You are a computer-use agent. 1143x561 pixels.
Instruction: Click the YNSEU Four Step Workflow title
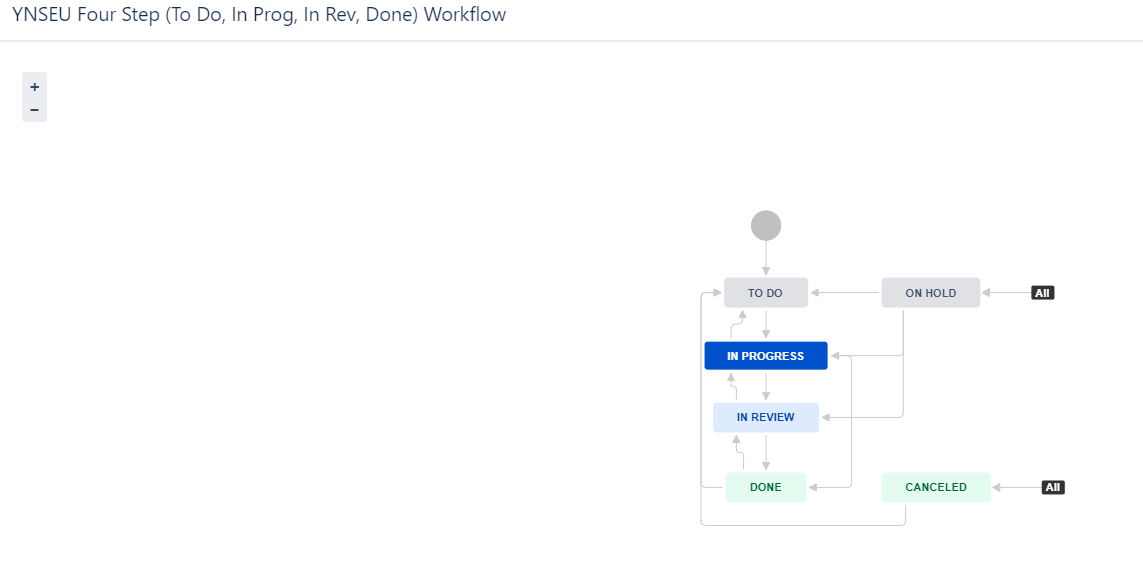pyautogui.click(x=259, y=15)
